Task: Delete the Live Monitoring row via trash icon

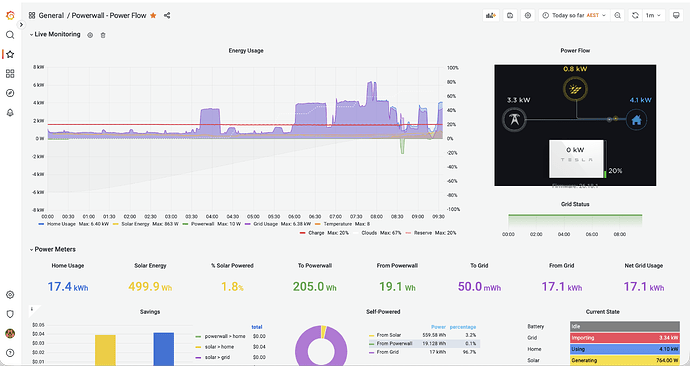Action: [x=103, y=35]
